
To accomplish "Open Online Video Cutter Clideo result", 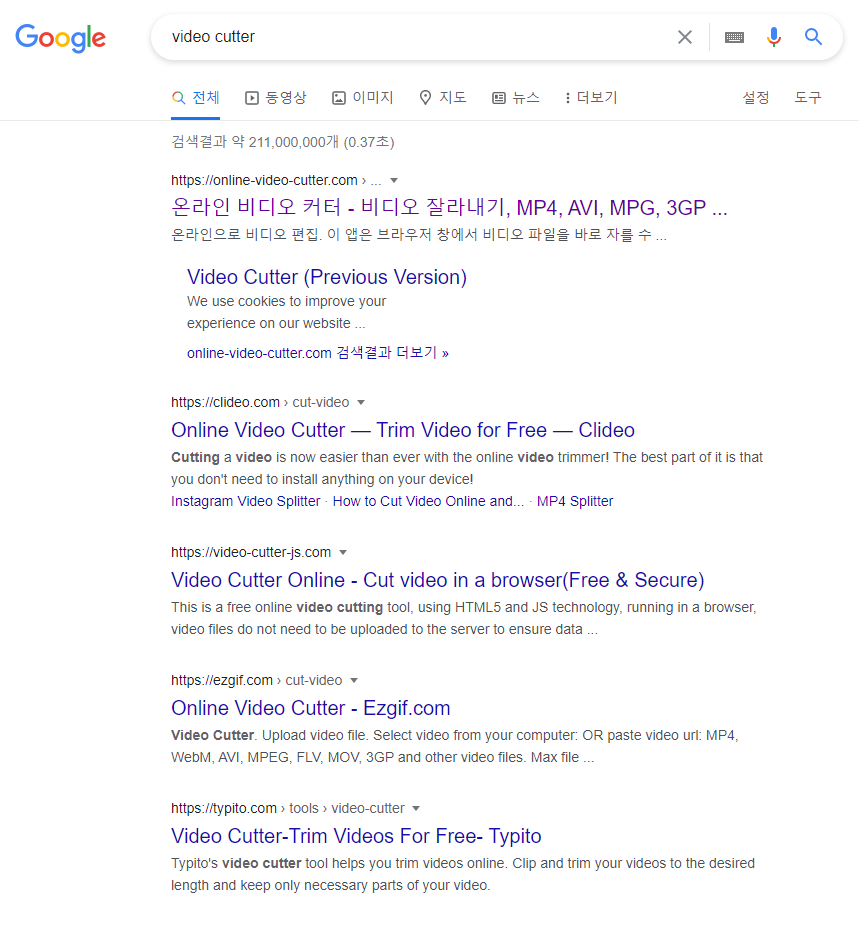I will [x=403, y=430].
